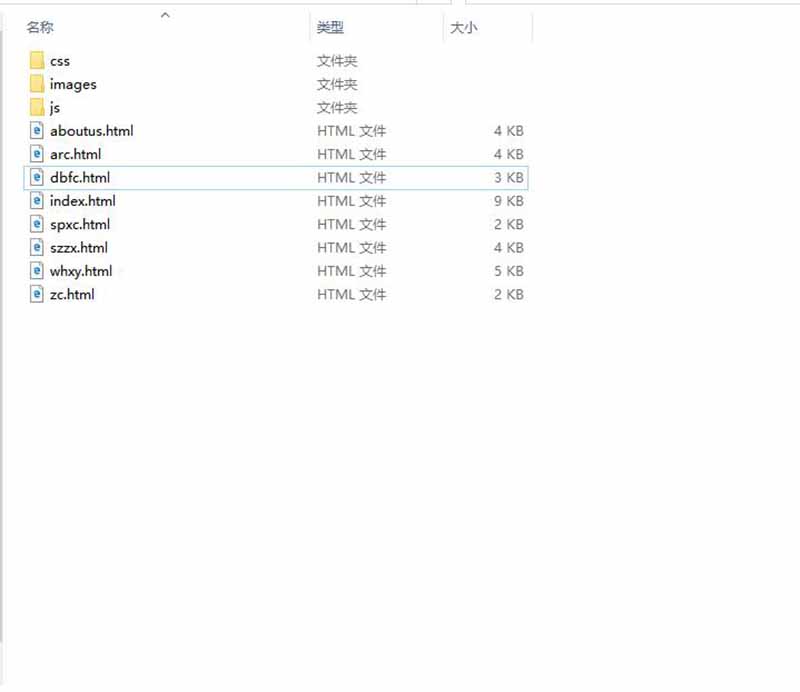Viewport: 800px width, 692px height.
Task: Select the szzx.html file name
Action: coord(79,248)
